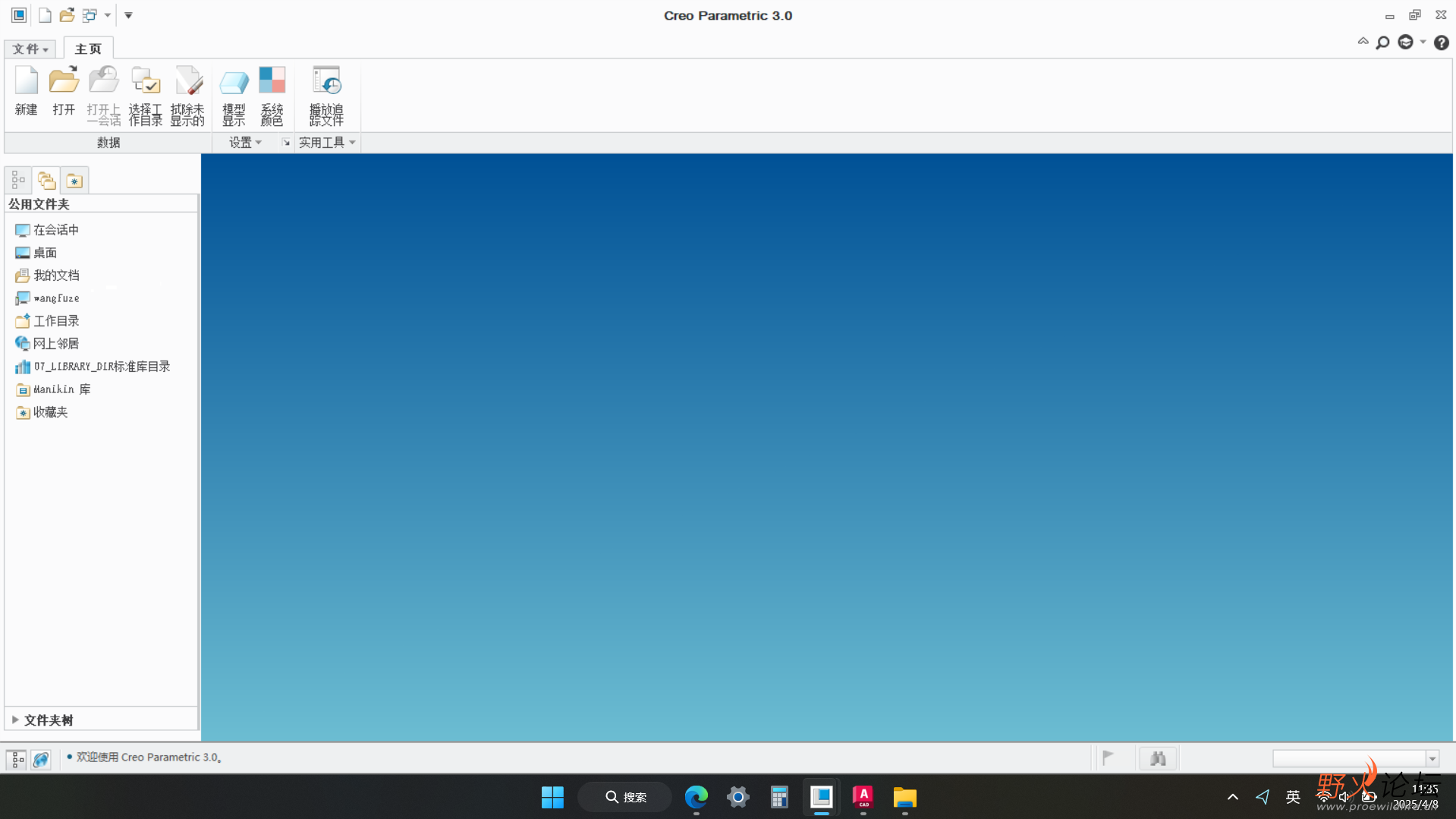Switch input language 英 indicator
The width and height of the screenshot is (1456, 819).
point(1293,797)
